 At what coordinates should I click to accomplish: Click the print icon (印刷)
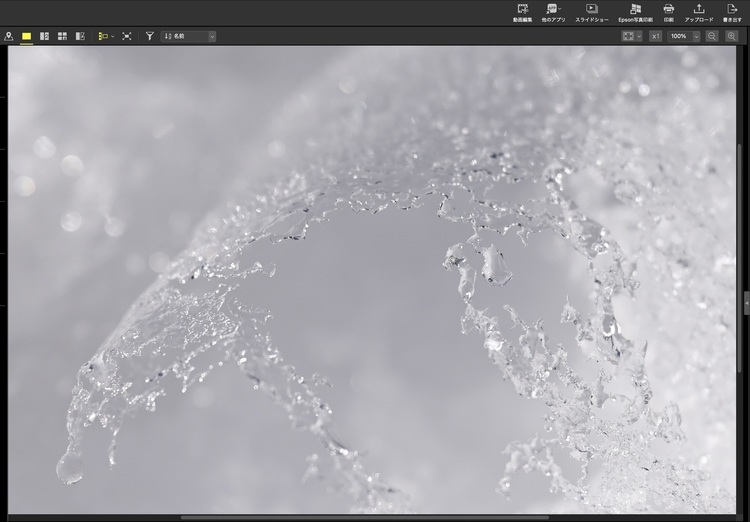coord(668,11)
